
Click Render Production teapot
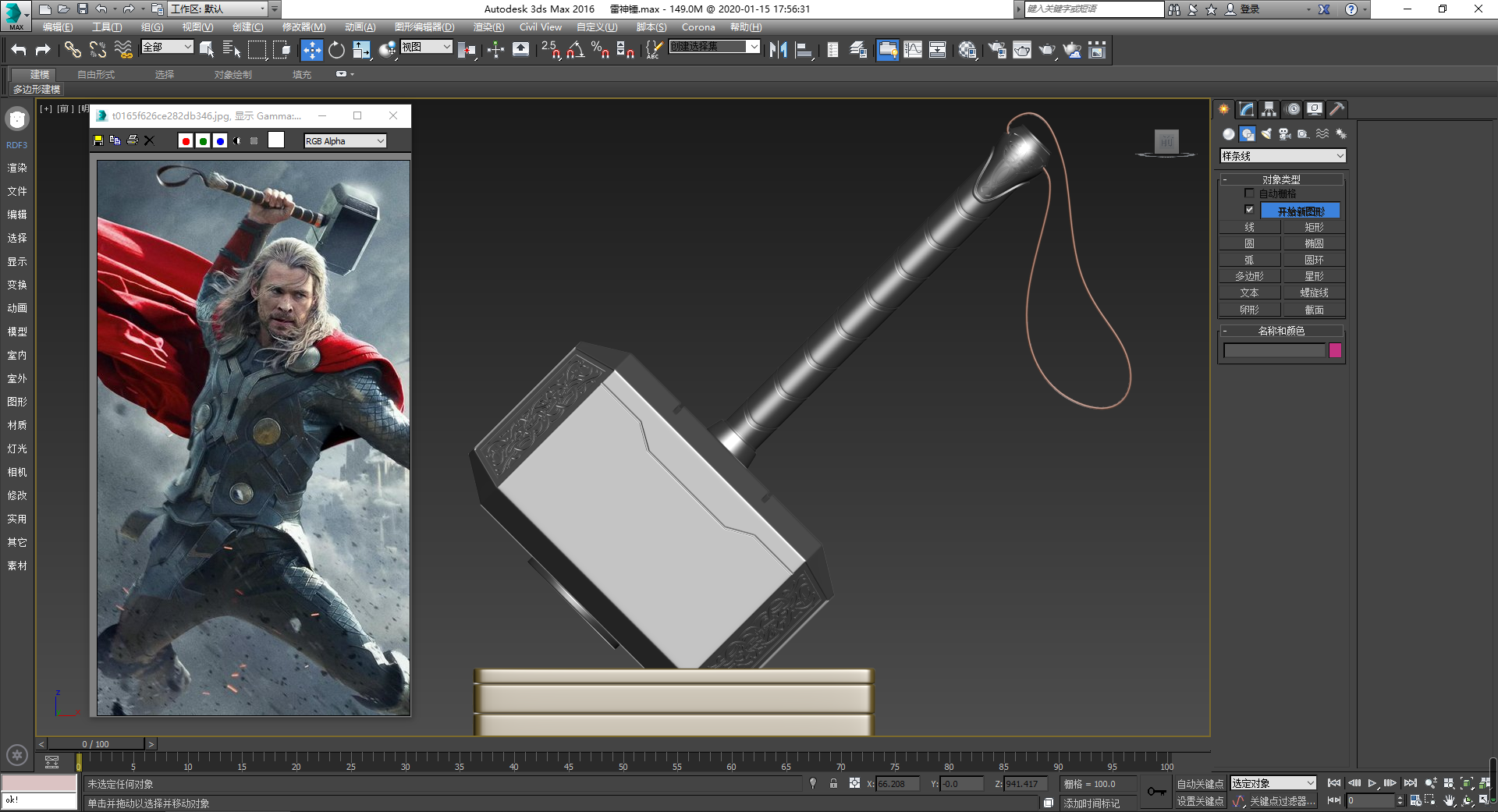click(x=1047, y=50)
